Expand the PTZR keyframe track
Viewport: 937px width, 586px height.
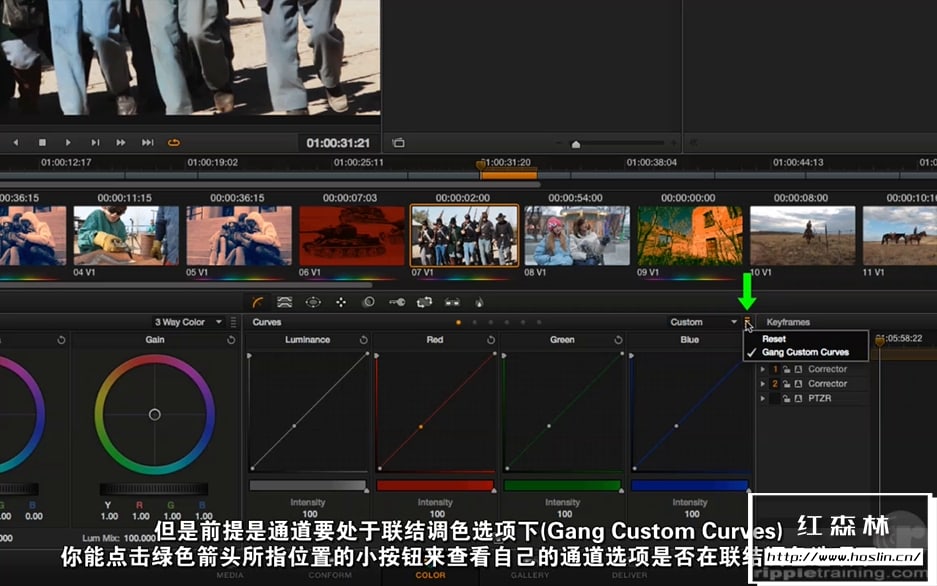pyautogui.click(x=763, y=398)
